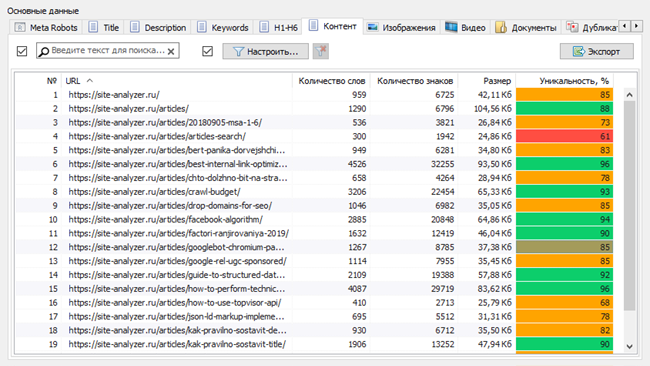Sort by № column header
This screenshot has height=366, width=650.
coord(39,81)
